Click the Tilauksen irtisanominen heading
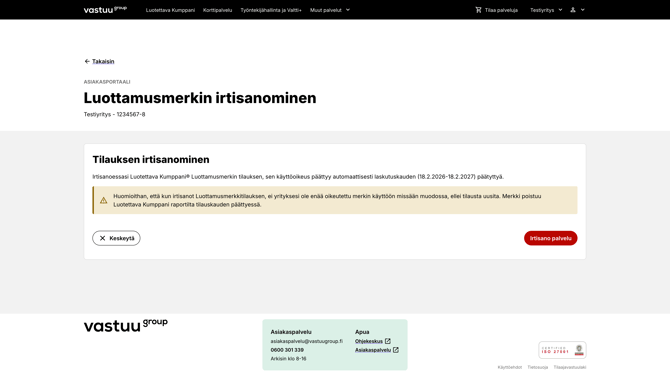Screen dimensions: 670x376 (151, 159)
